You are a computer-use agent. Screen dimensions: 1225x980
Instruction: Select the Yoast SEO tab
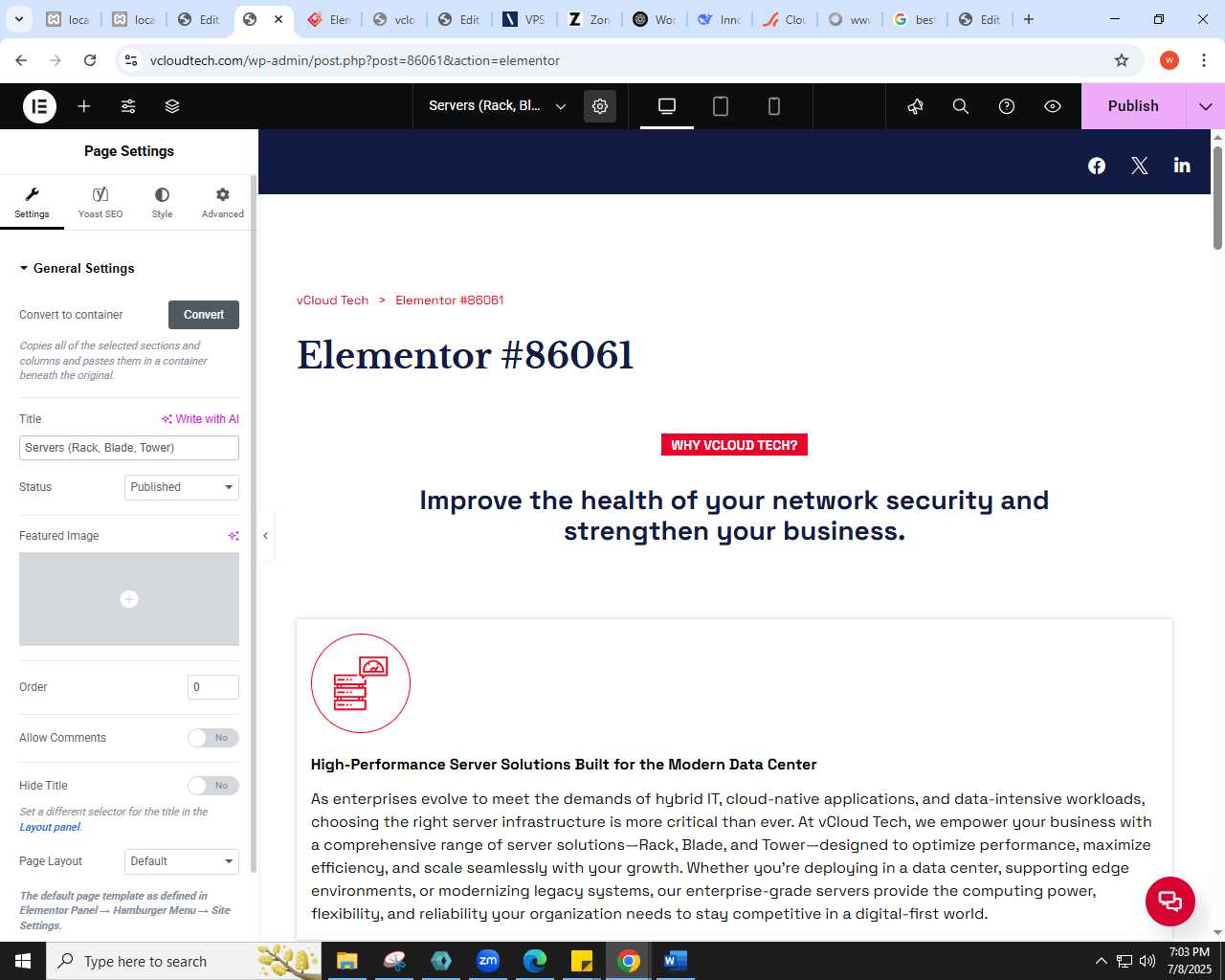point(100,203)
